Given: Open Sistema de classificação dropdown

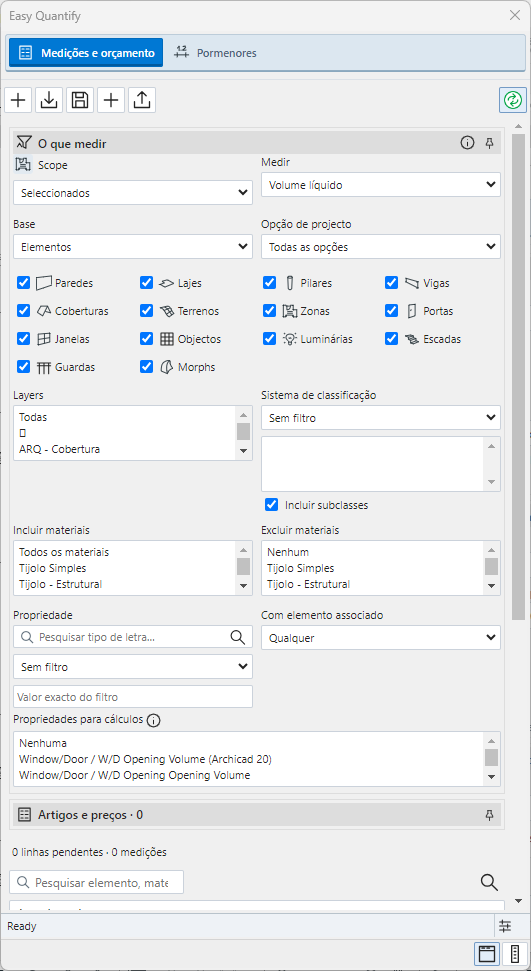Looking at the screenshot, I should tap(380, 418).
